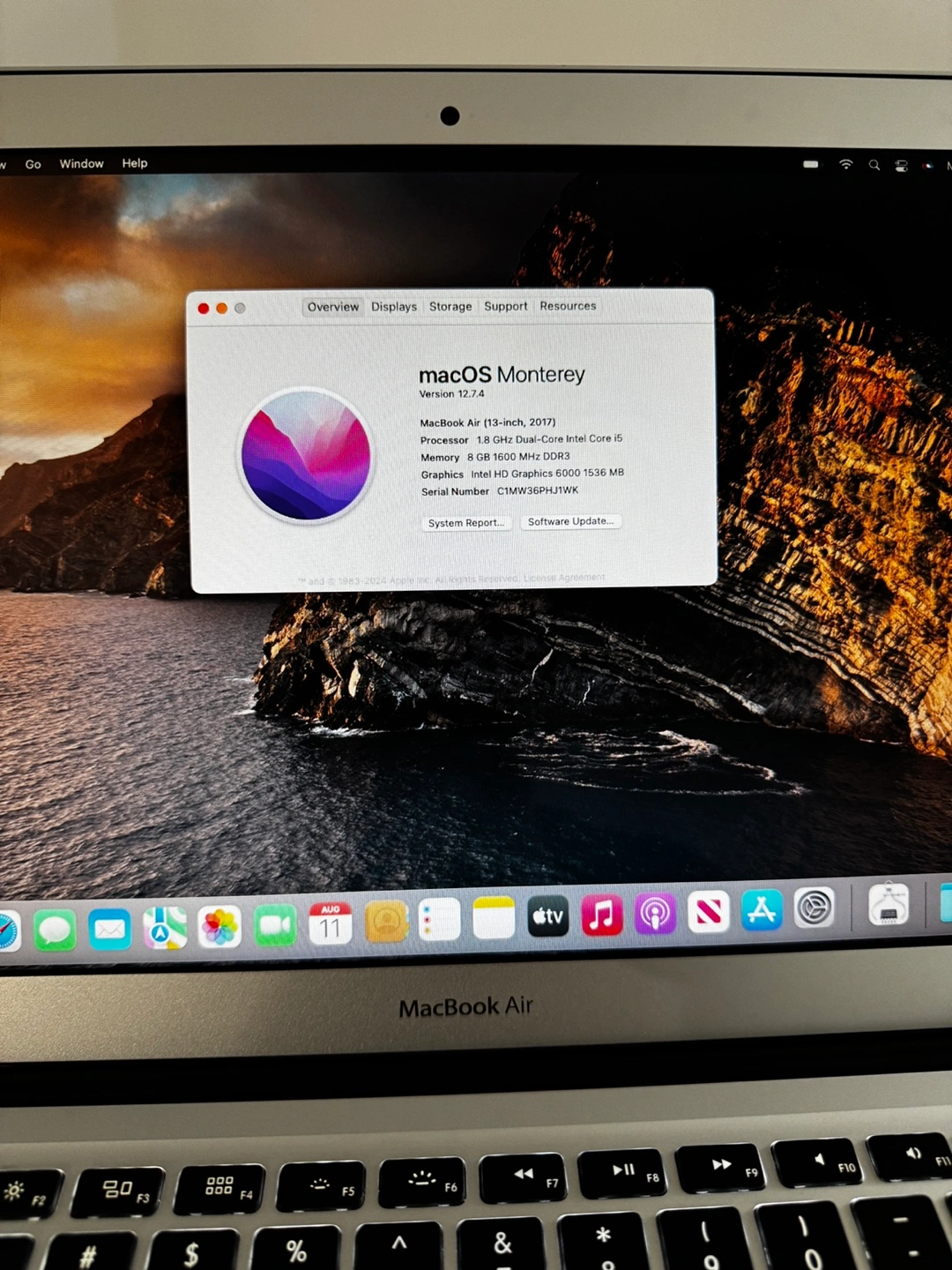Minimize the About This Mac window
This screenshot has width=952, height=1270.
222,309
